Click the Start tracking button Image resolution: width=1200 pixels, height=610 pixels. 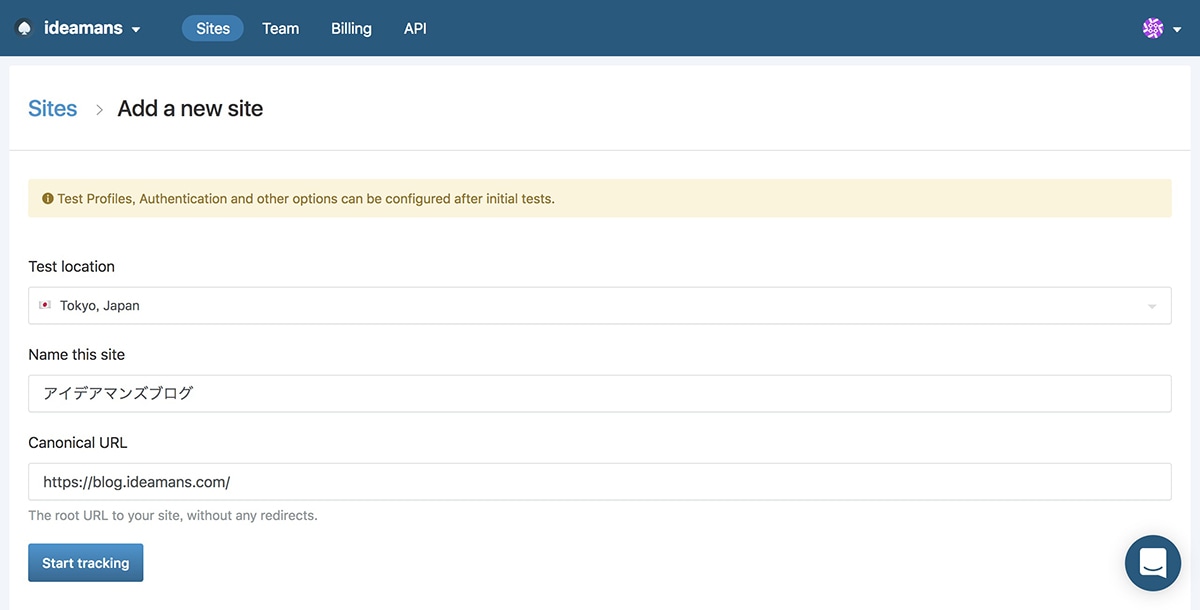(x=86, y=562)
